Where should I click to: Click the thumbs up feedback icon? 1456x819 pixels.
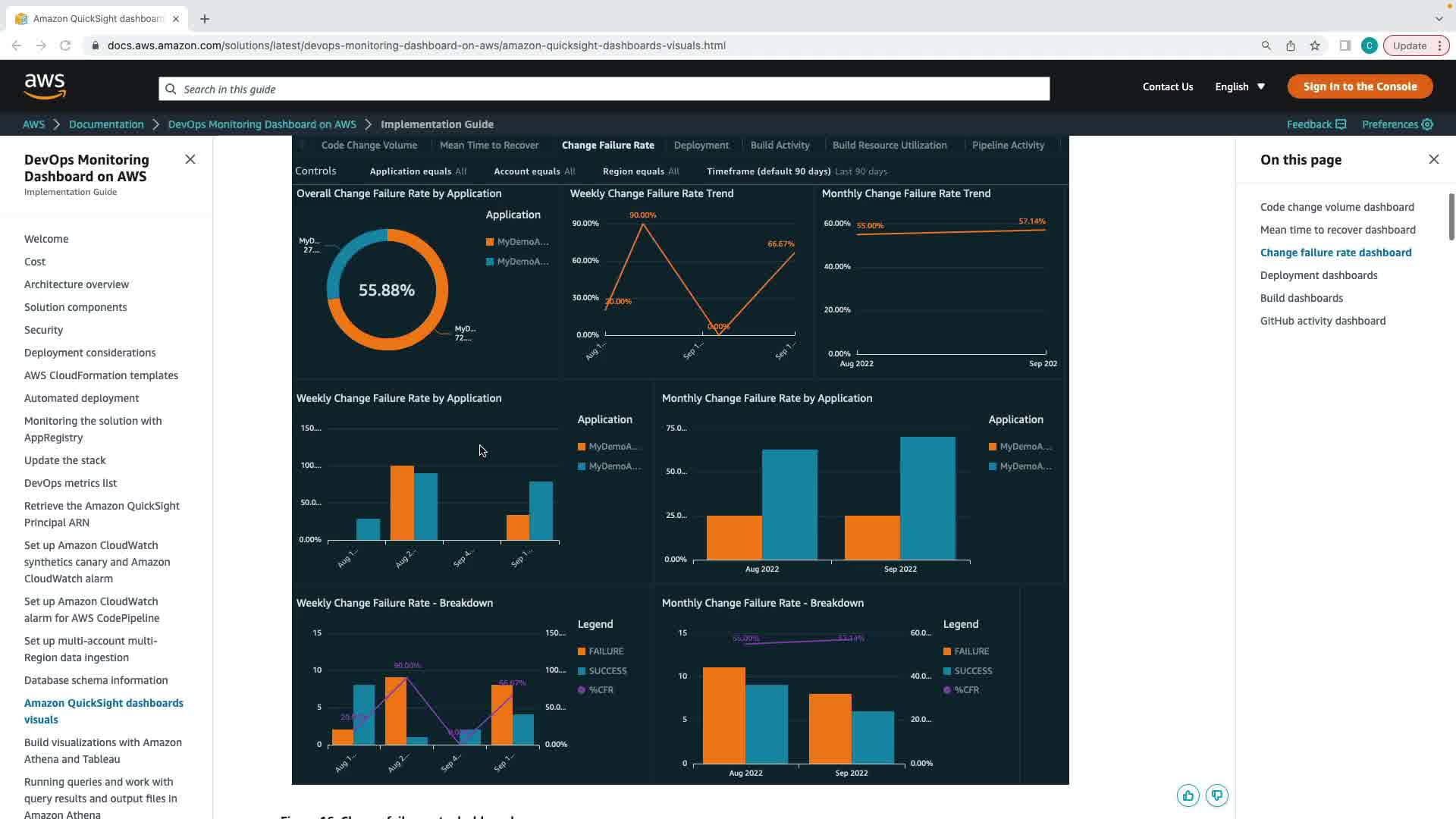[1188, 795]
